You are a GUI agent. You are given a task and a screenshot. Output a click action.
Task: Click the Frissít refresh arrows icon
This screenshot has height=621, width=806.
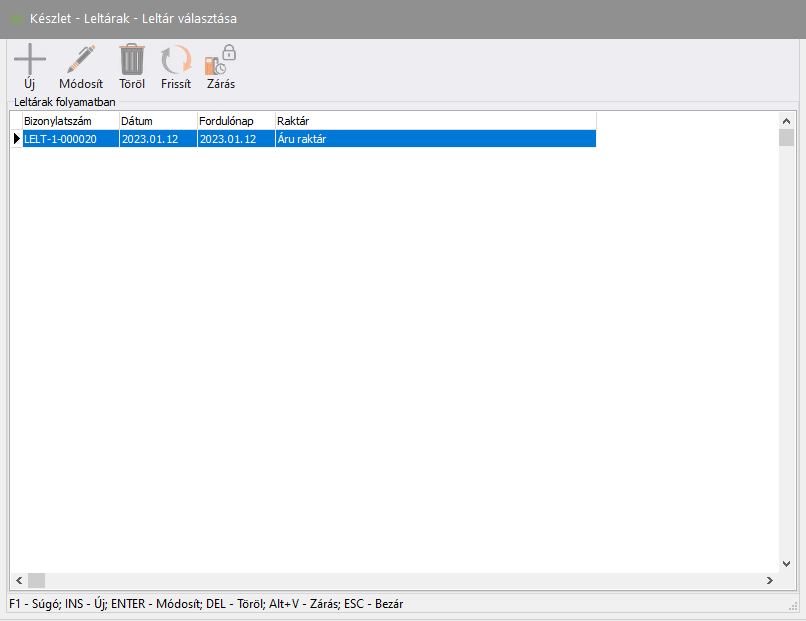[x=176, y=60]
